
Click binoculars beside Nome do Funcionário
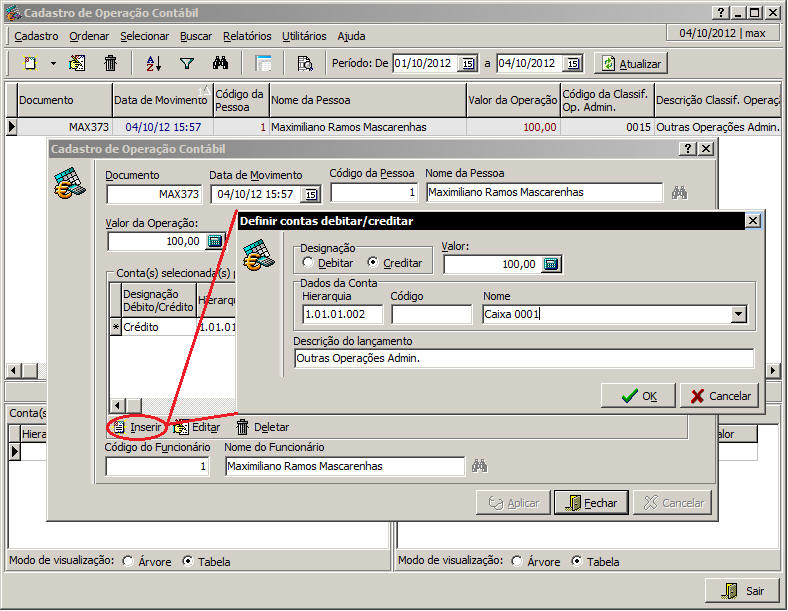coord(480,466)
